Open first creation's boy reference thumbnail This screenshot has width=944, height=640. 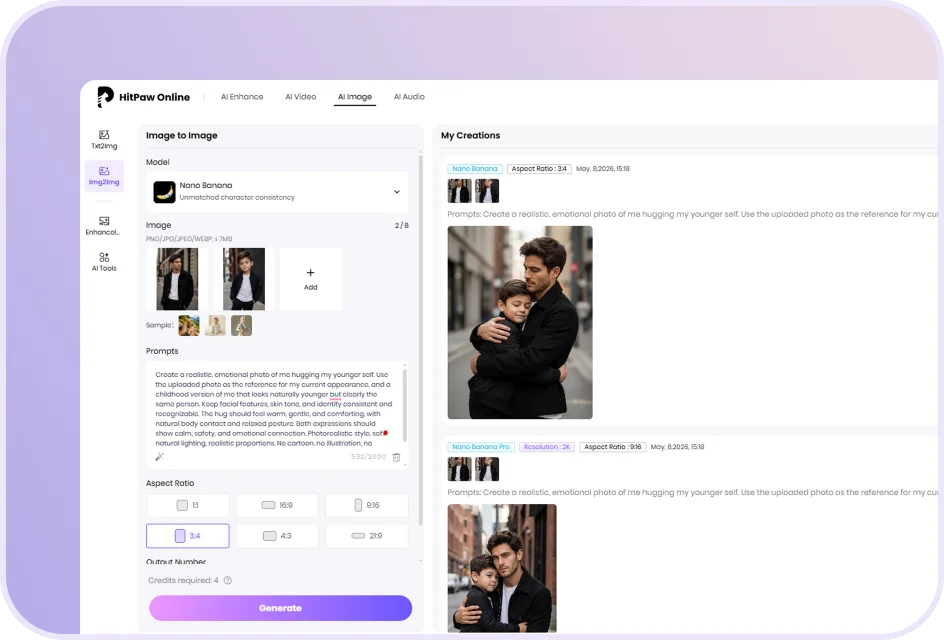point(487,191)
